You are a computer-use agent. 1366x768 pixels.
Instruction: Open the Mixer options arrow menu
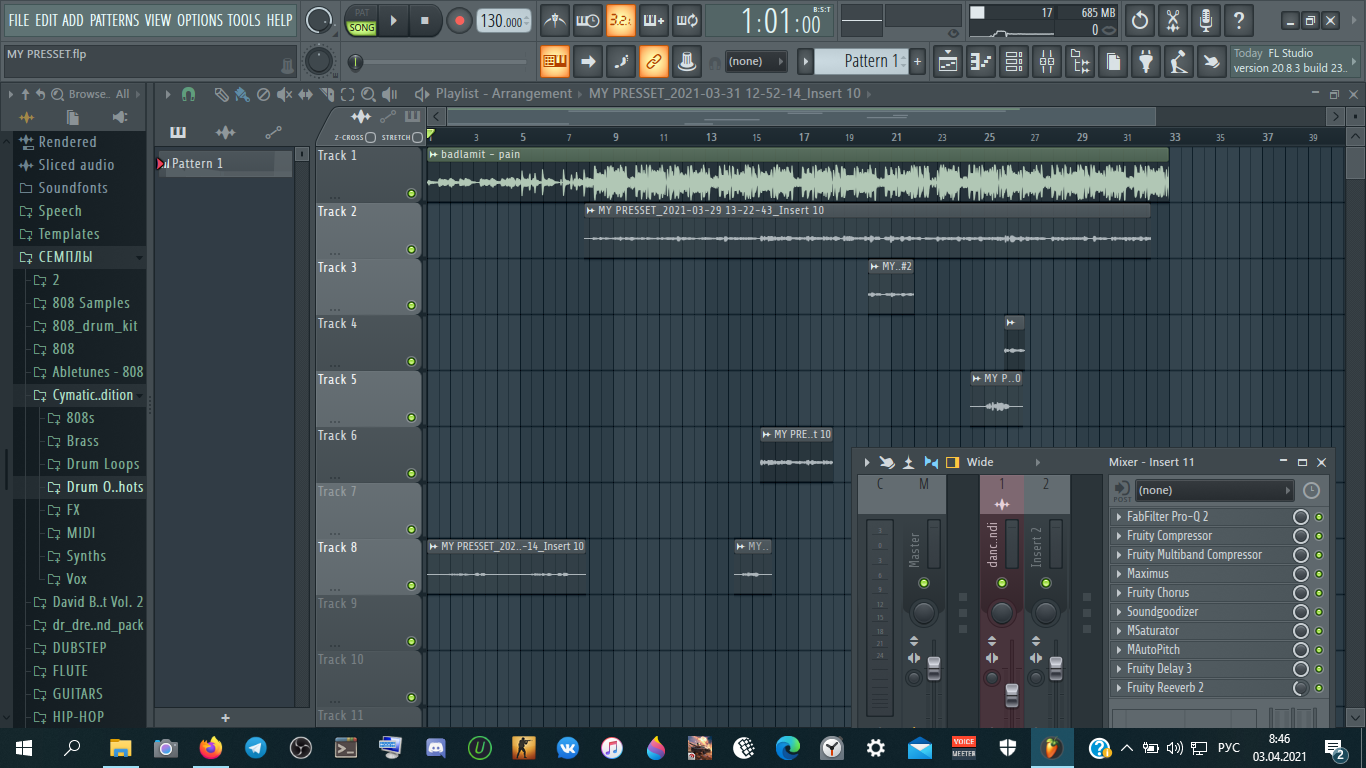point(867,462)
